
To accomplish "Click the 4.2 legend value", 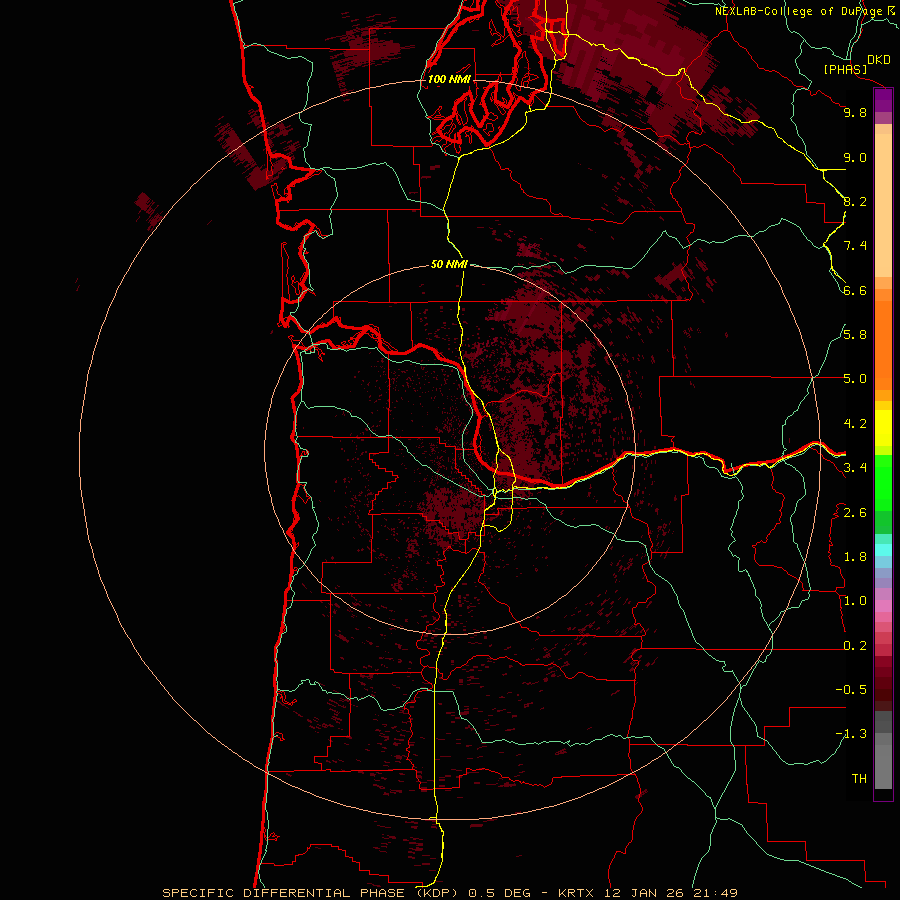I will click(x=855, y=424).
